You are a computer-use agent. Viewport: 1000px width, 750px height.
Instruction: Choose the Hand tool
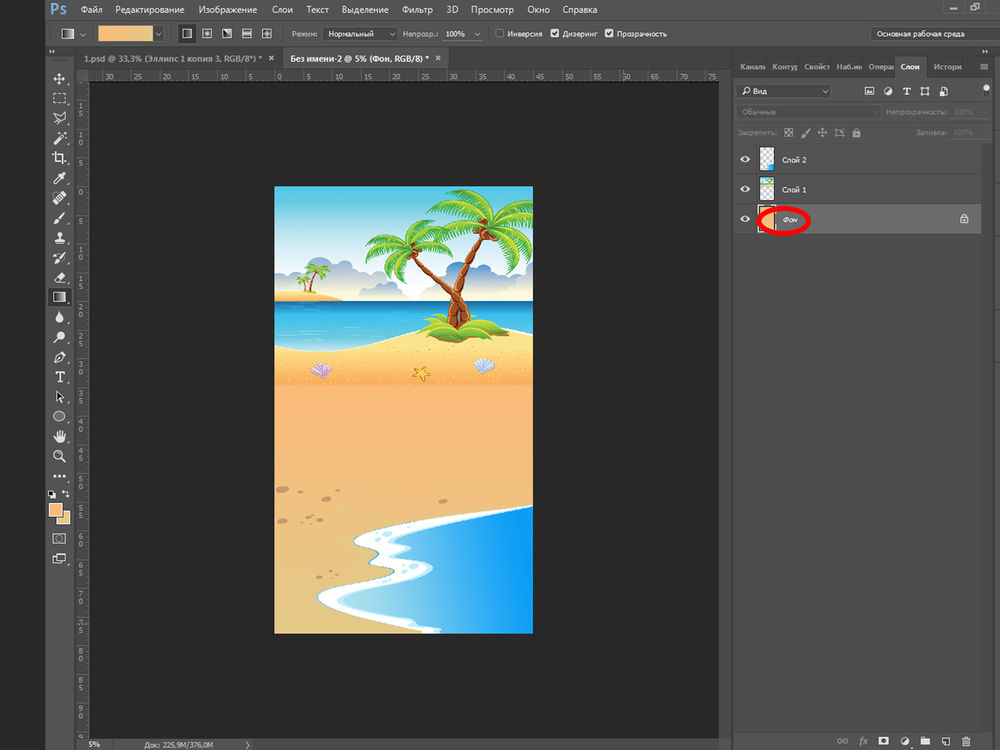click(x=59, y=436)
